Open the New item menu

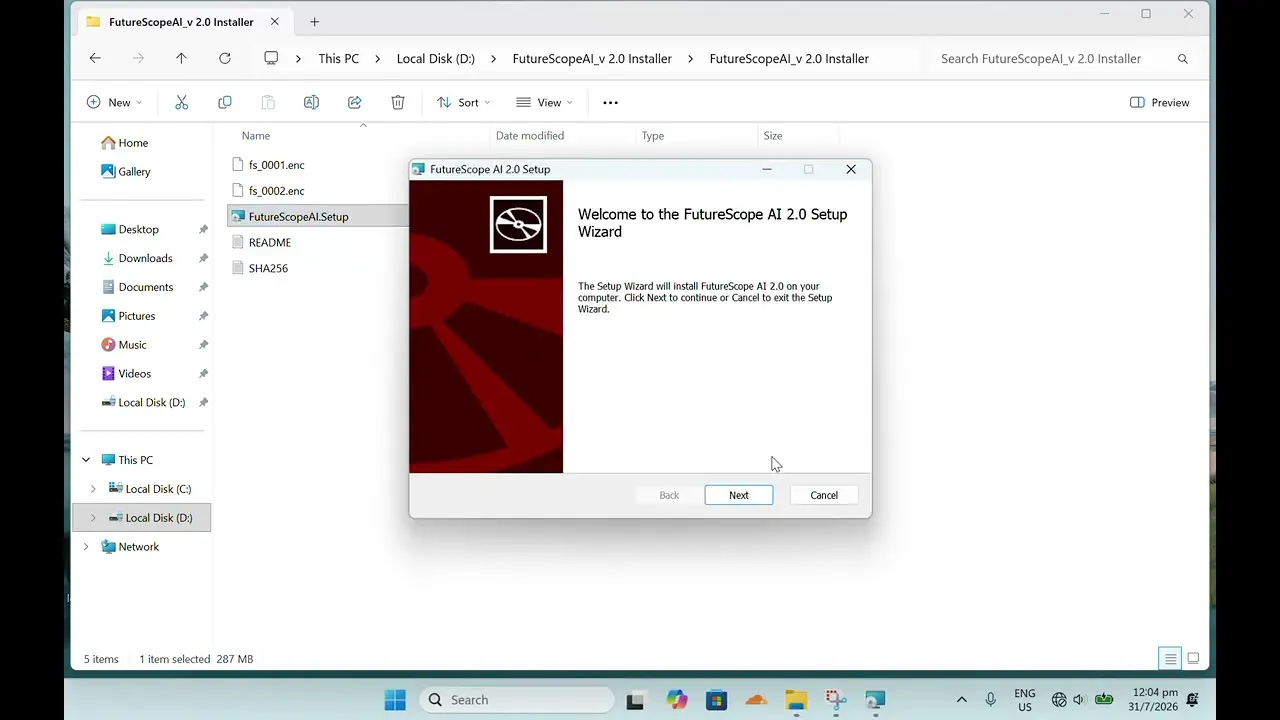[114, 102]
